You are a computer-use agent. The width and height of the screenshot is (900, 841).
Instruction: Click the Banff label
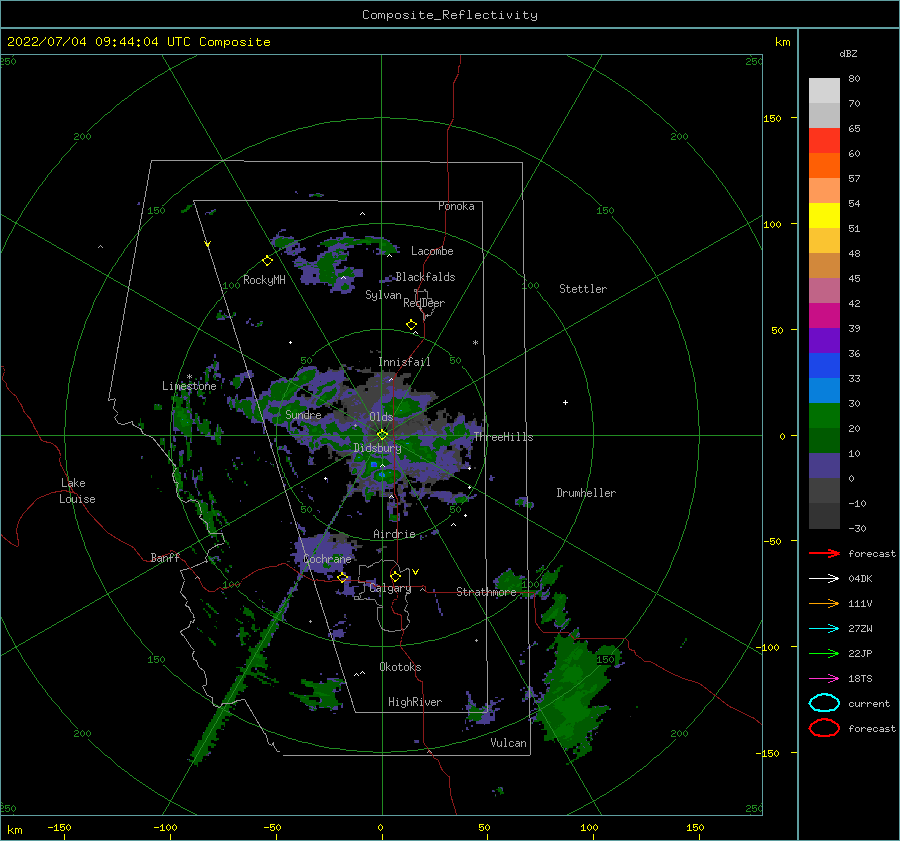point(165,557)
